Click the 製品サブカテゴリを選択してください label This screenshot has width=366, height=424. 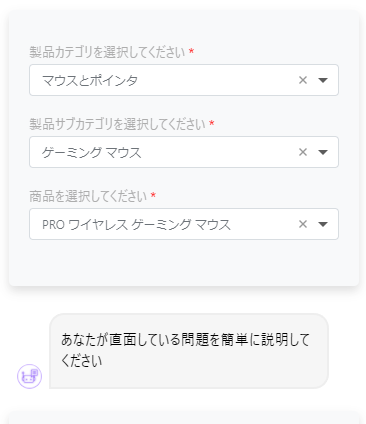117,124
